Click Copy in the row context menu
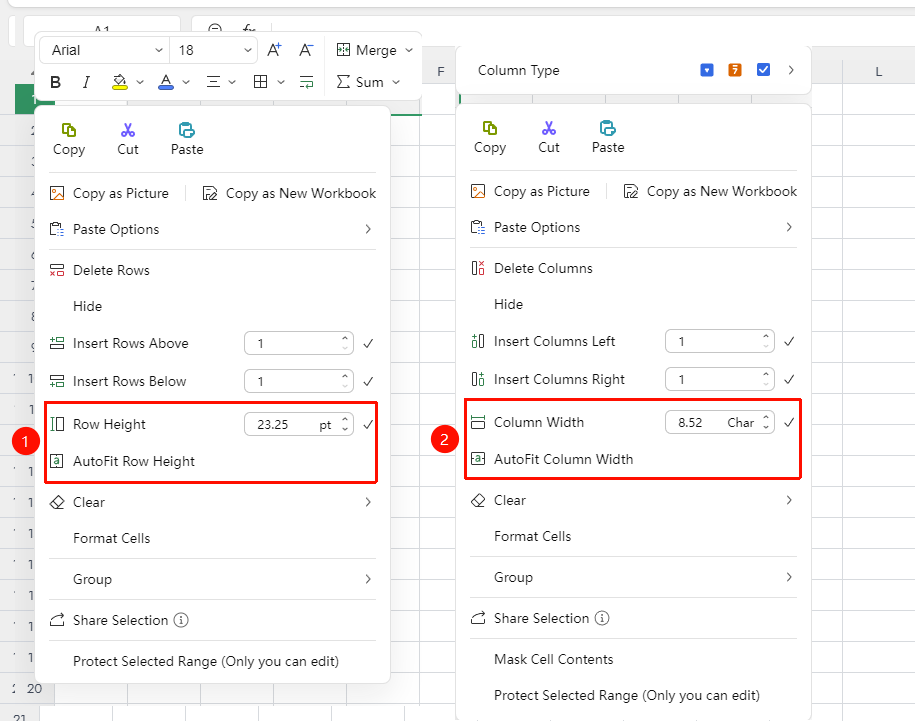The height and width of the screenshot is (721, 915). pos(69,139)
